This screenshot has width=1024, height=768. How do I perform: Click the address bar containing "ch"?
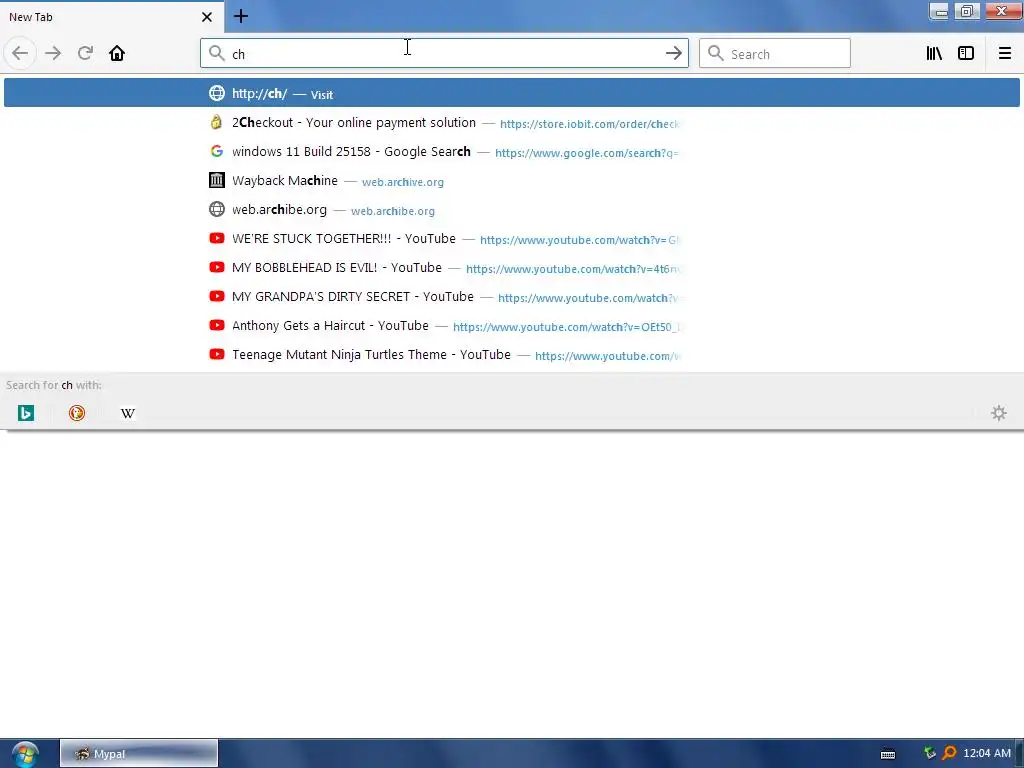(x=444, y=54)
